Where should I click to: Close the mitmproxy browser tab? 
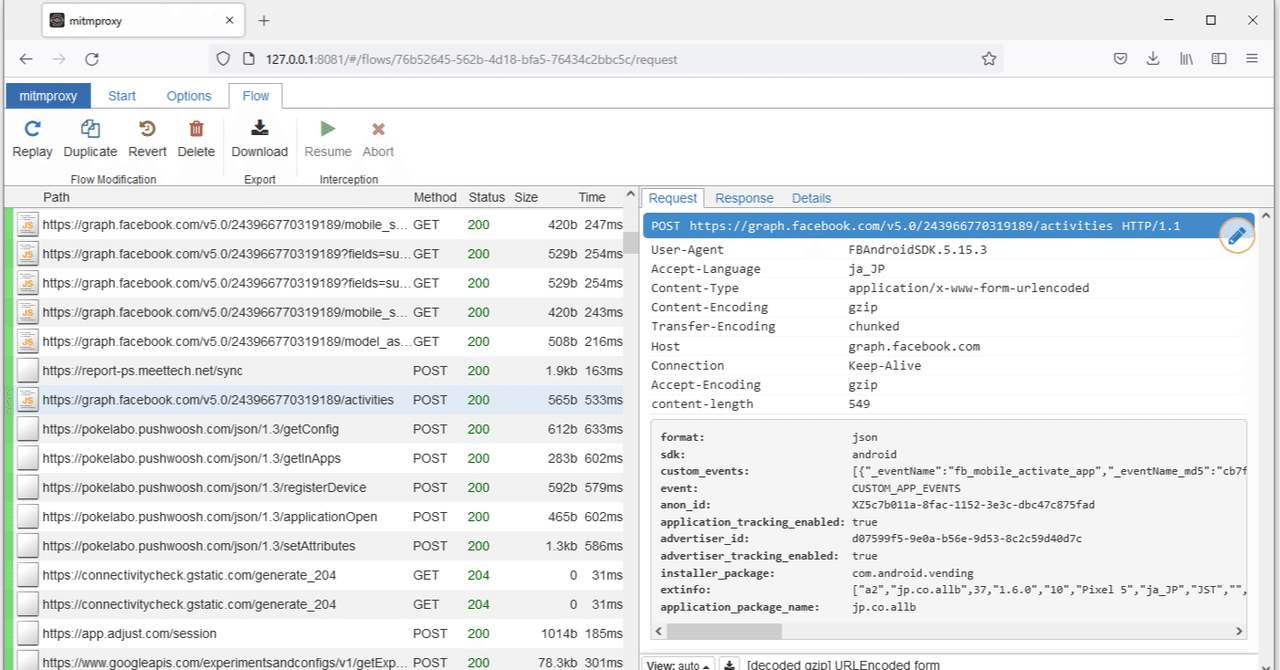coord(230,20)
